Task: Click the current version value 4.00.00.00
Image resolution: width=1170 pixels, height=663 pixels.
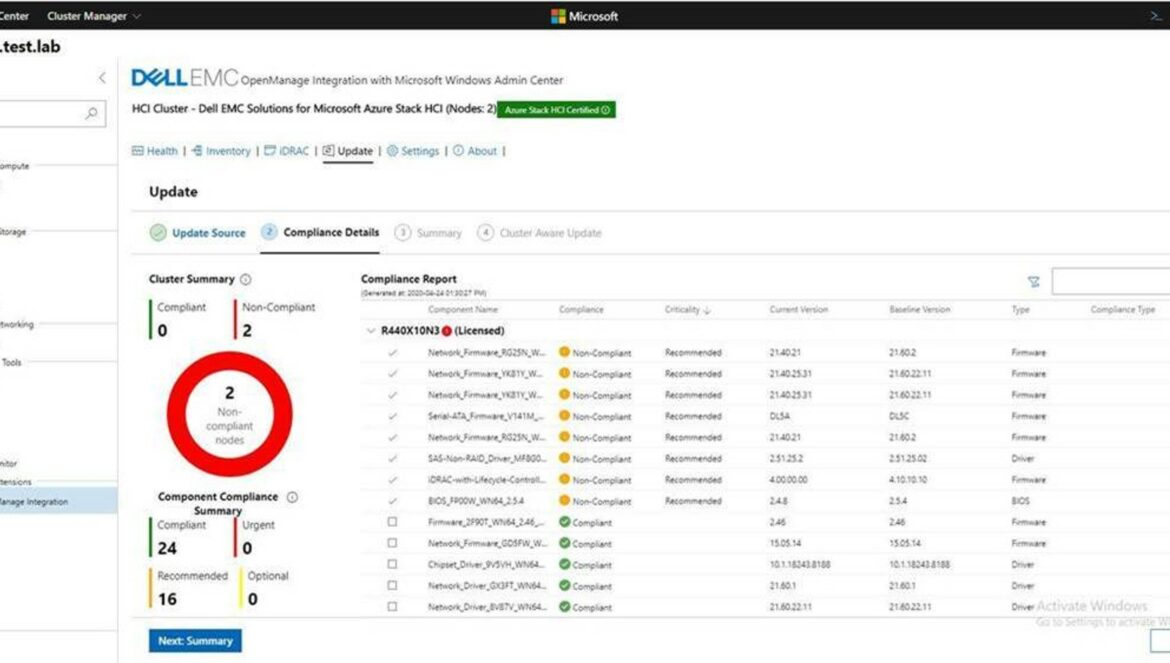Action: [788, 480]
